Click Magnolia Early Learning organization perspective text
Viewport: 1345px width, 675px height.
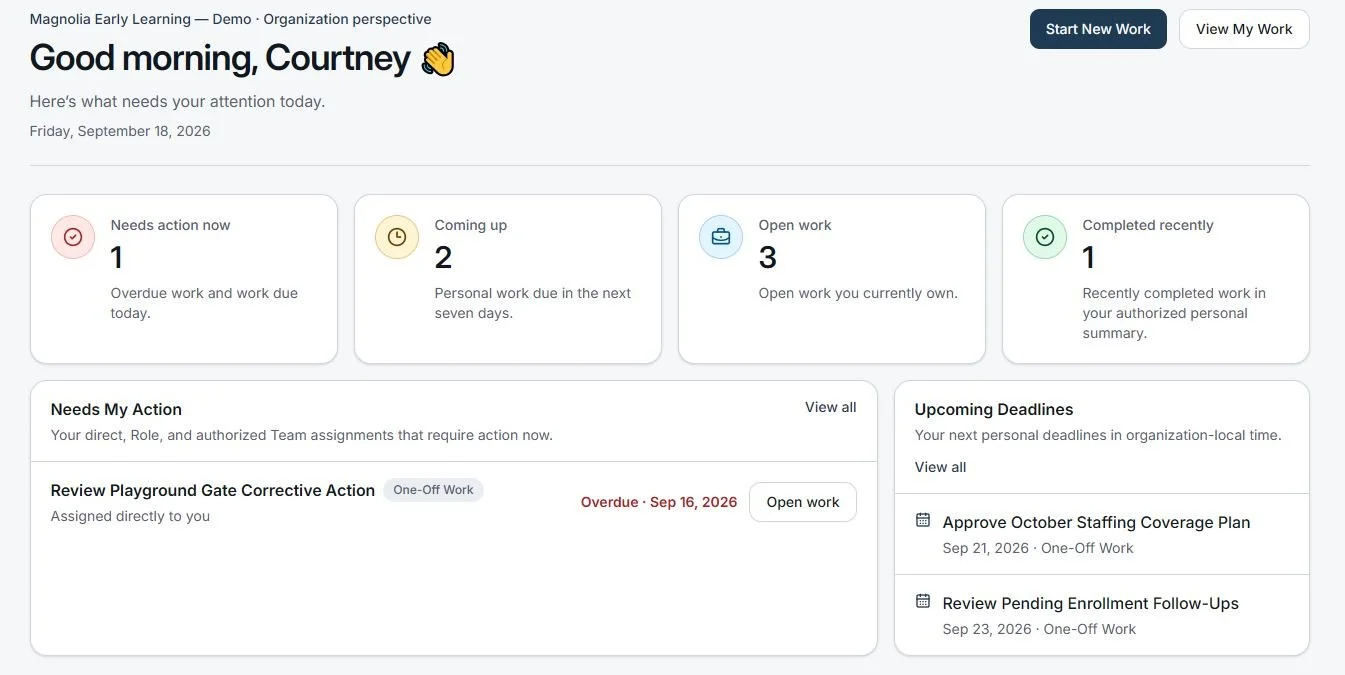click(231, 19)
